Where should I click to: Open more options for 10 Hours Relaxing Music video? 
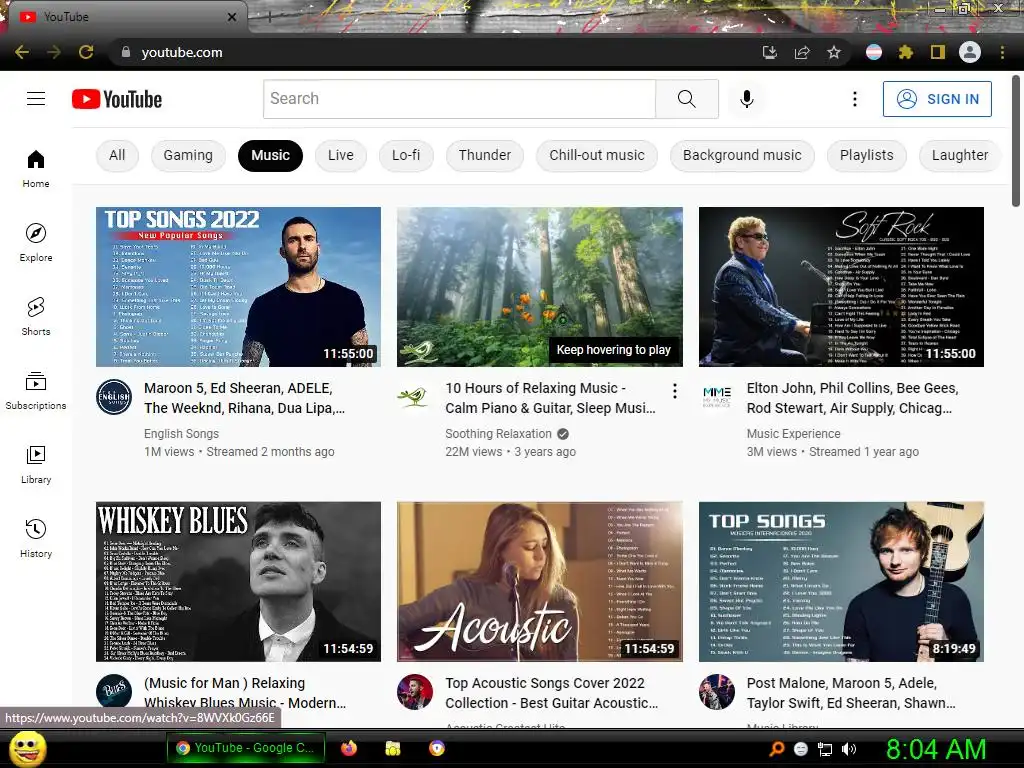675,391
